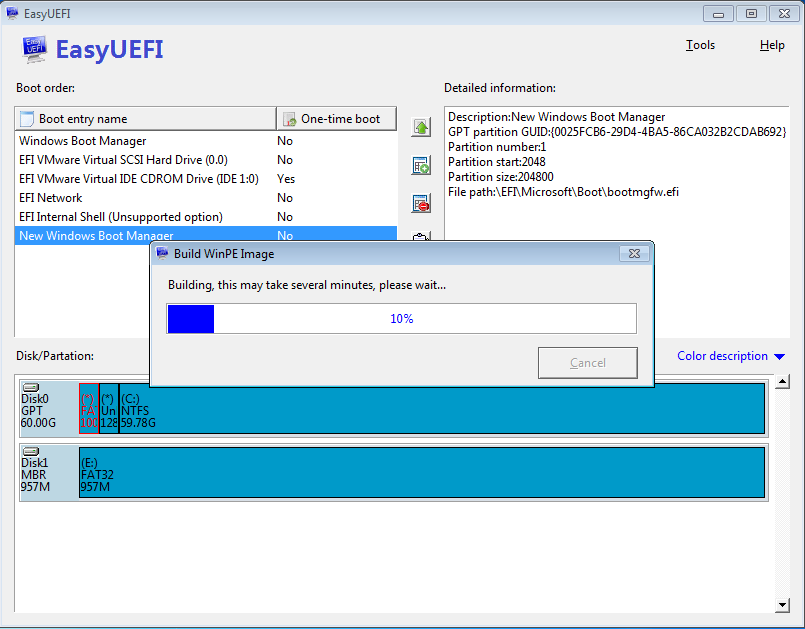
Task: Click the Build WinPE Image dialog icon
Action: (x=162, y=253)
